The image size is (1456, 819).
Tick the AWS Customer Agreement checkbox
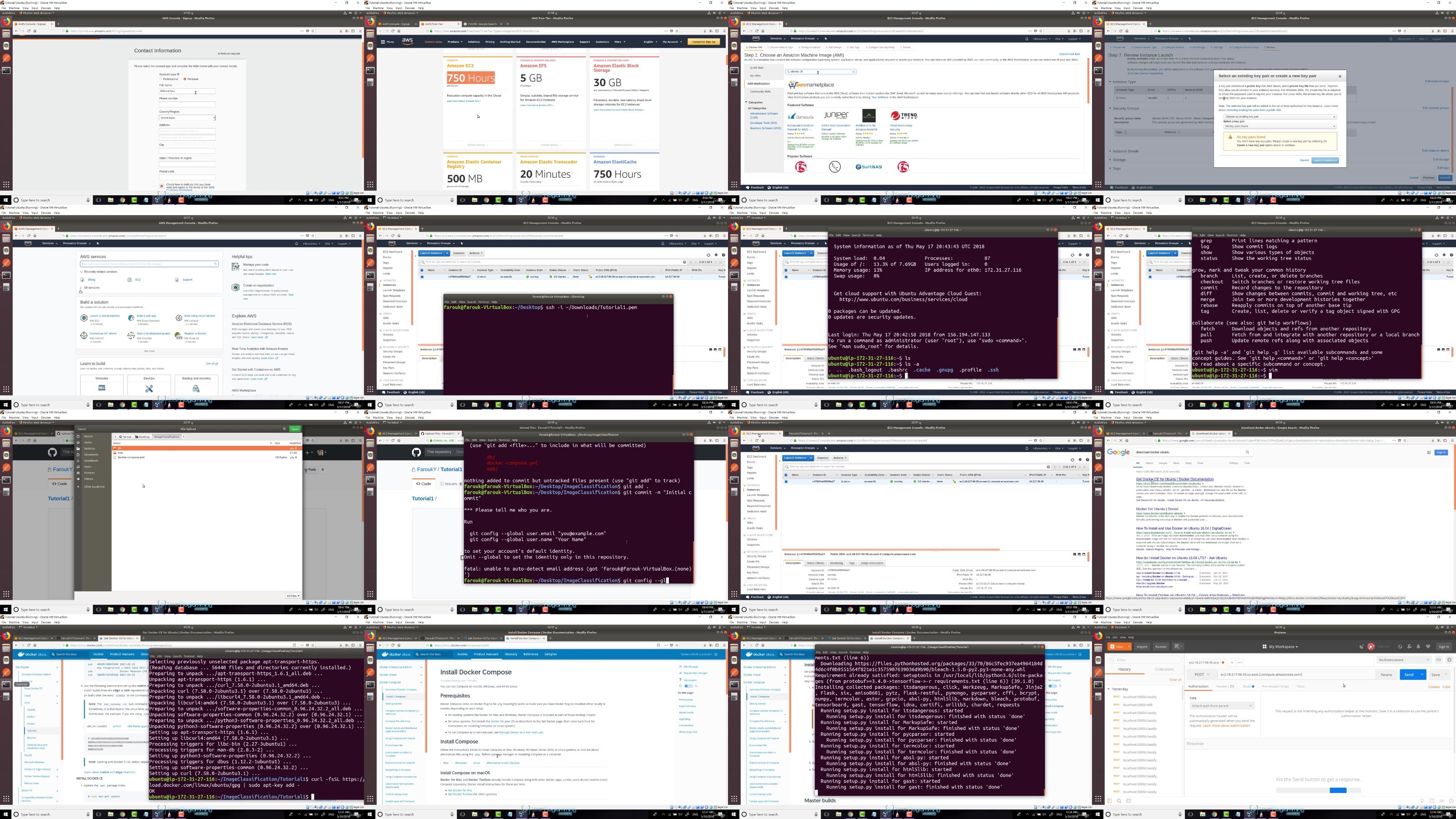coord(162,186)
